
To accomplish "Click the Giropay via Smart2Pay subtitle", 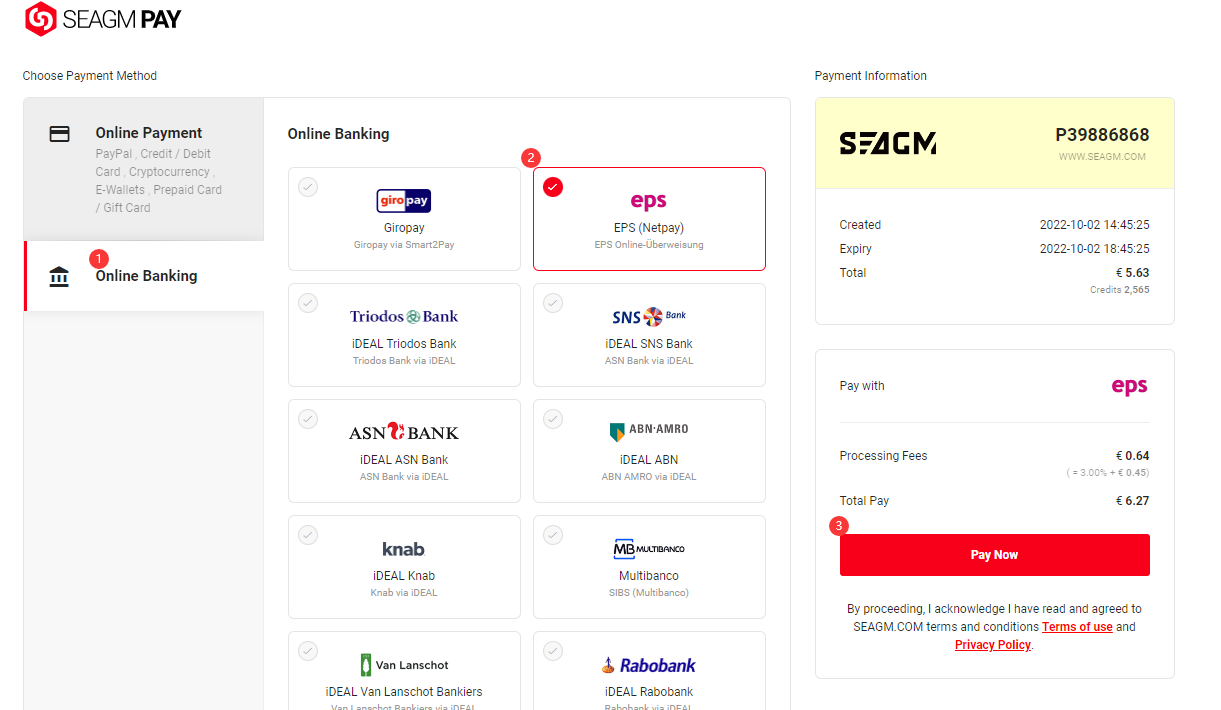I will [x=404, y=245].
